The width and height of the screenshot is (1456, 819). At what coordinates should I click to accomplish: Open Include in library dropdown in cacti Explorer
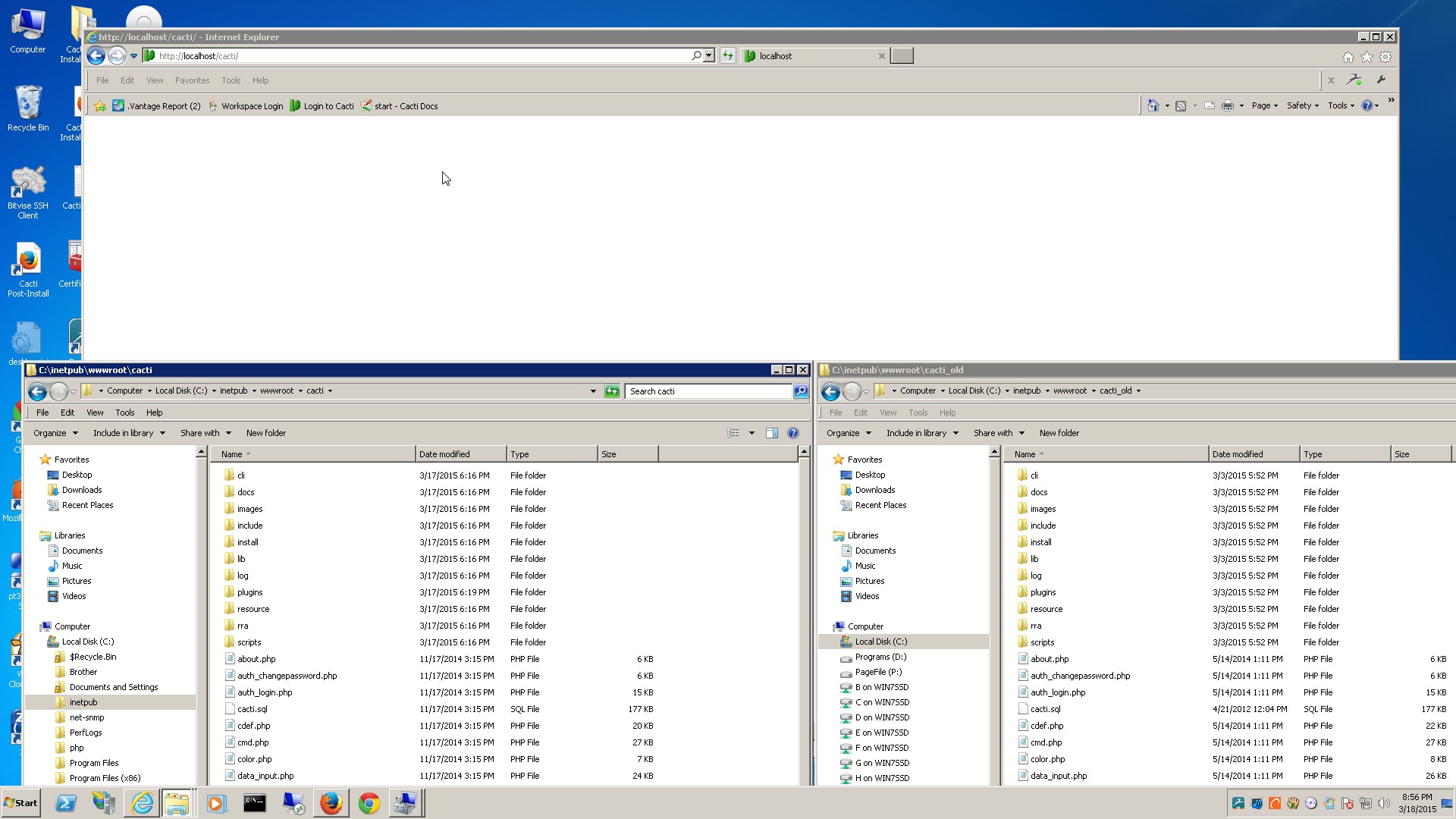[129, 433]
